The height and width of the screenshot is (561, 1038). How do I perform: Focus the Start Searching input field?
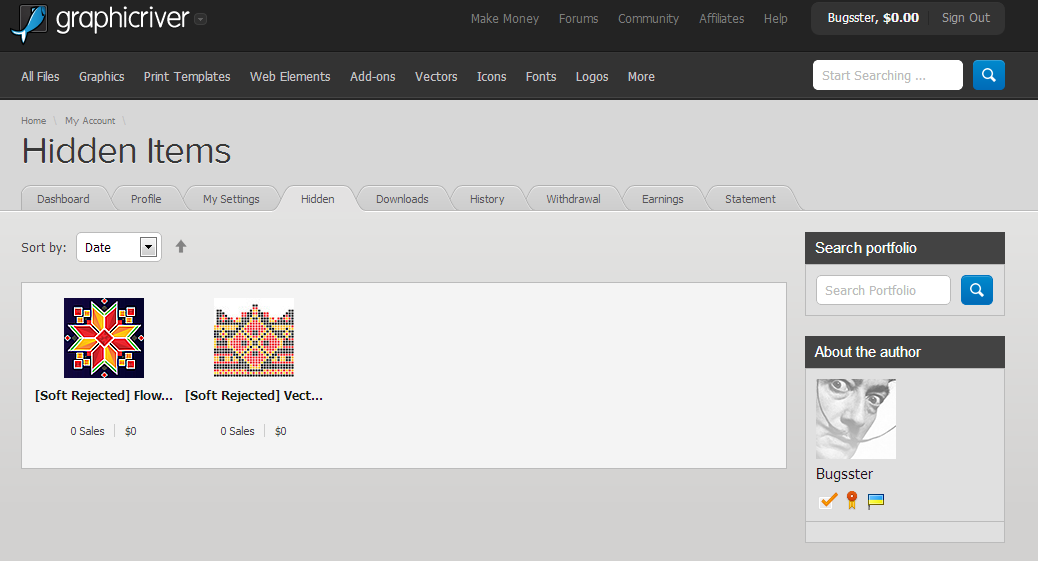[887, 75]
